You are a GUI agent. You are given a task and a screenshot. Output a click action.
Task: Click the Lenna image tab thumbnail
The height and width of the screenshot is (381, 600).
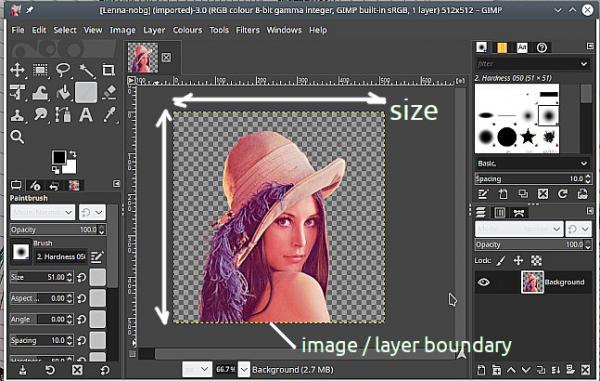(x=143, y=57)
